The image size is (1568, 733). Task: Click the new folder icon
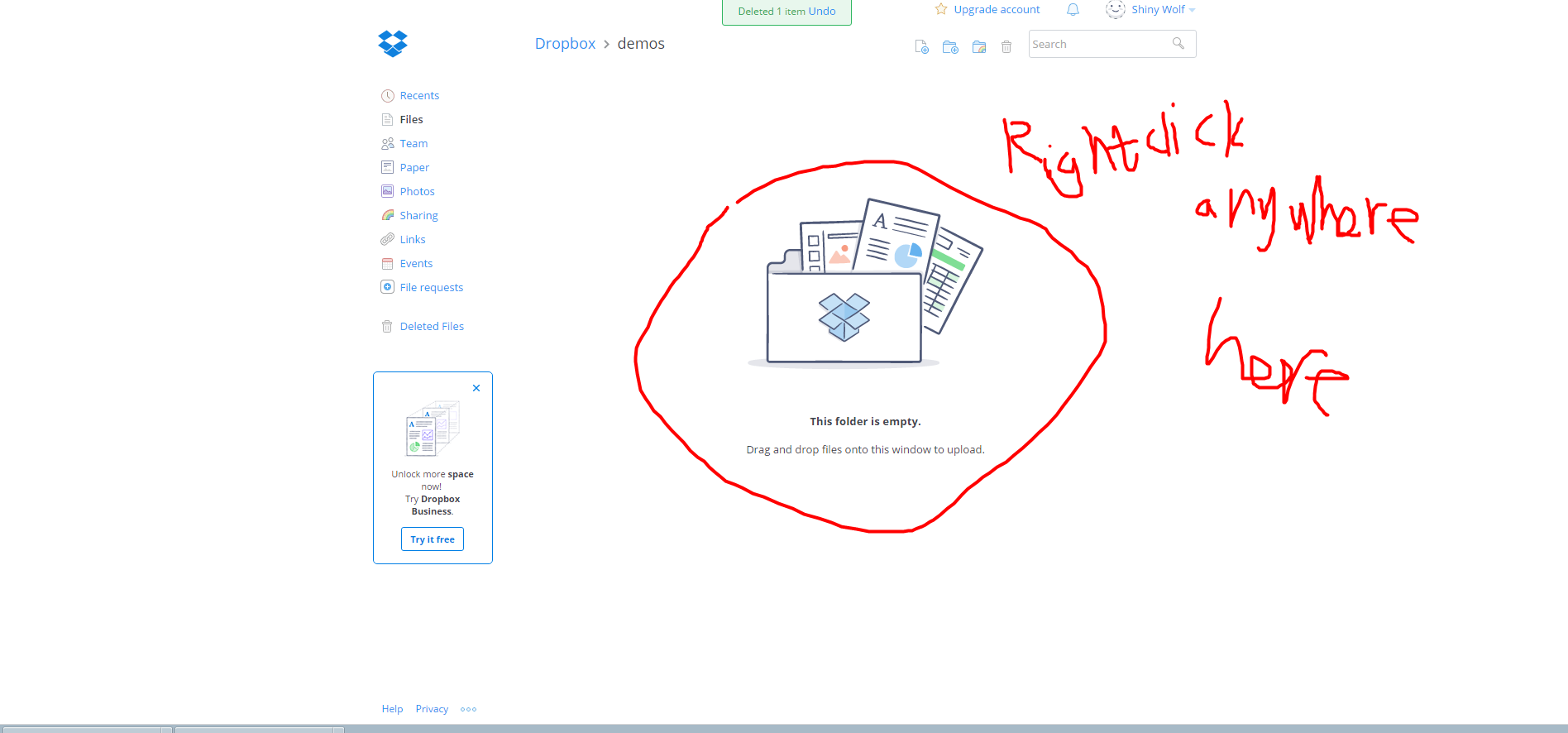pyautogui.click(x=950, y=47)
